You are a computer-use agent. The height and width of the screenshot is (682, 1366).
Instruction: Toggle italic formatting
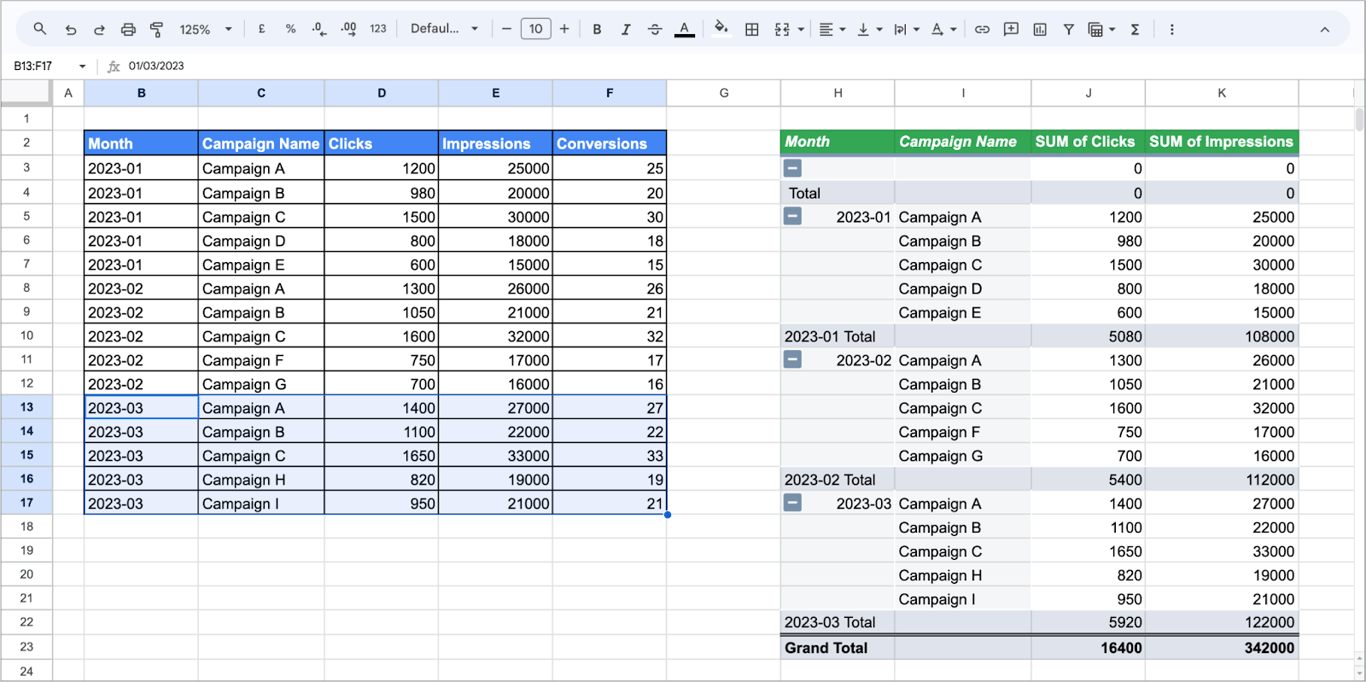pos(626,29)
